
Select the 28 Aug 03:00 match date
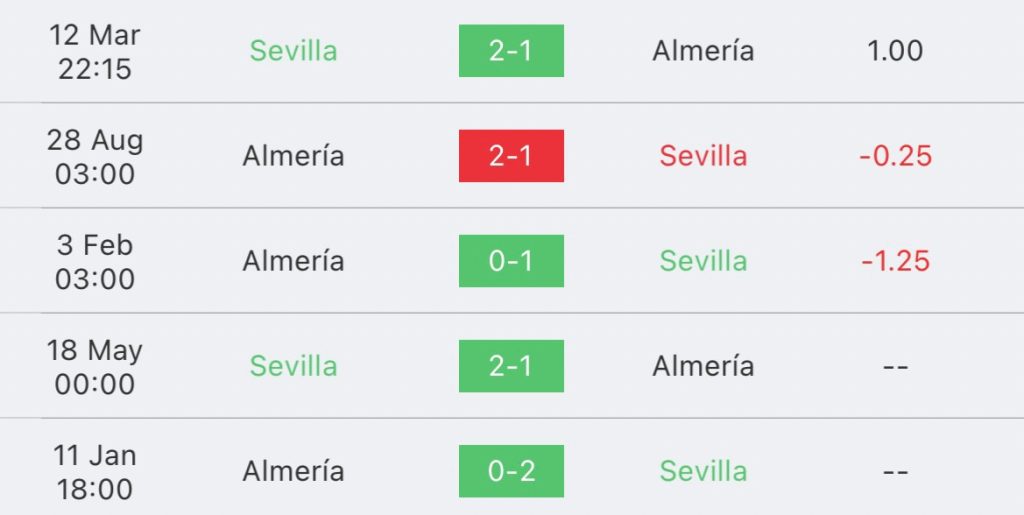(x=95, y=157)
